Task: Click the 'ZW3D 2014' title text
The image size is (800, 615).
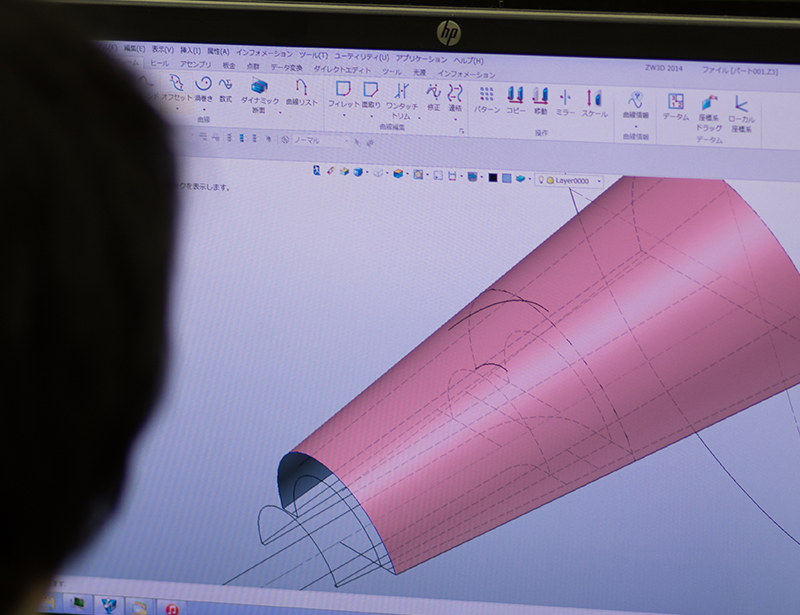Action: tap(663, 68)
